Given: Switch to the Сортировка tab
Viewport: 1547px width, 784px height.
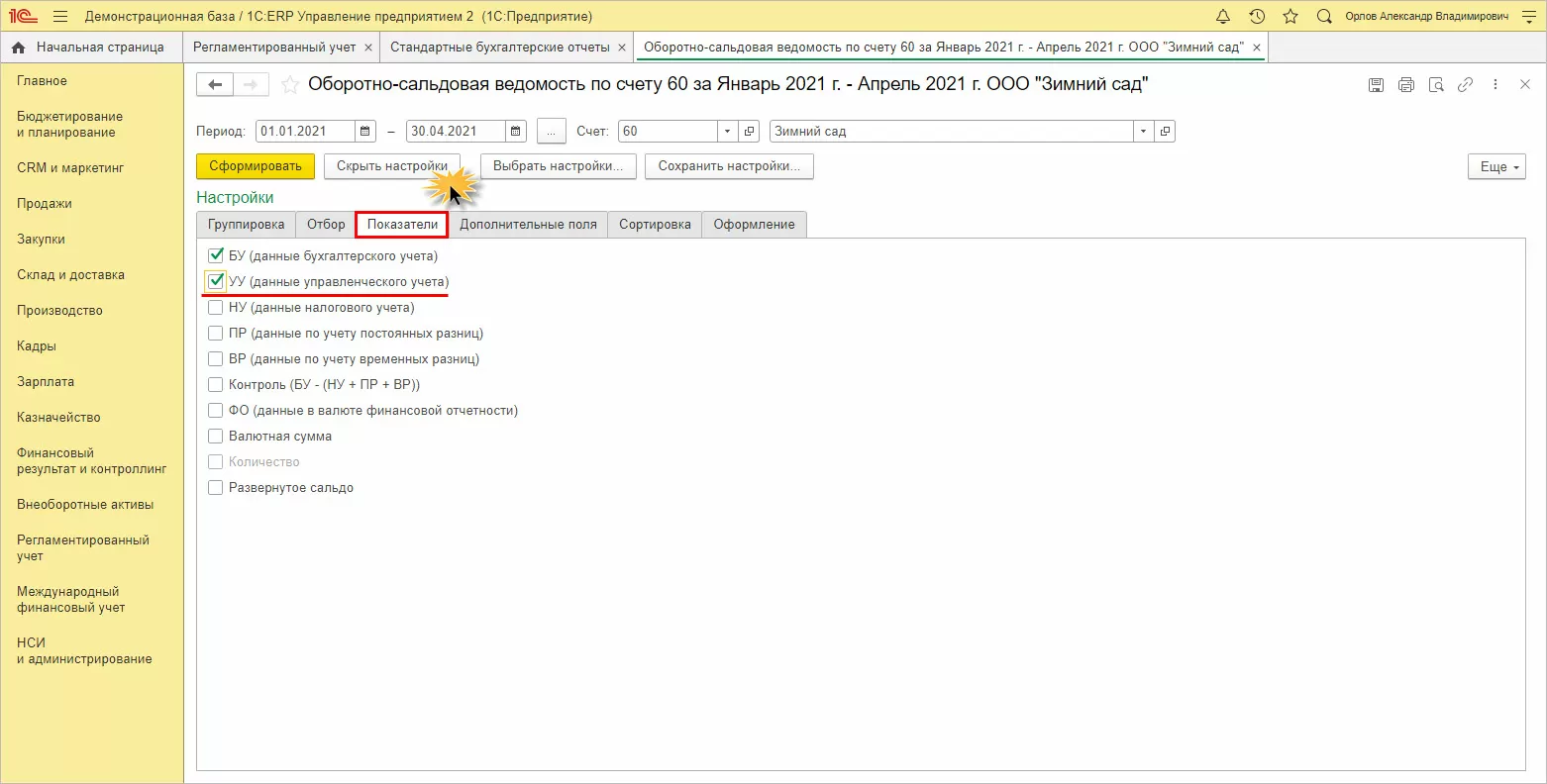Looking at the screenshot, I should tap(655, 225).
